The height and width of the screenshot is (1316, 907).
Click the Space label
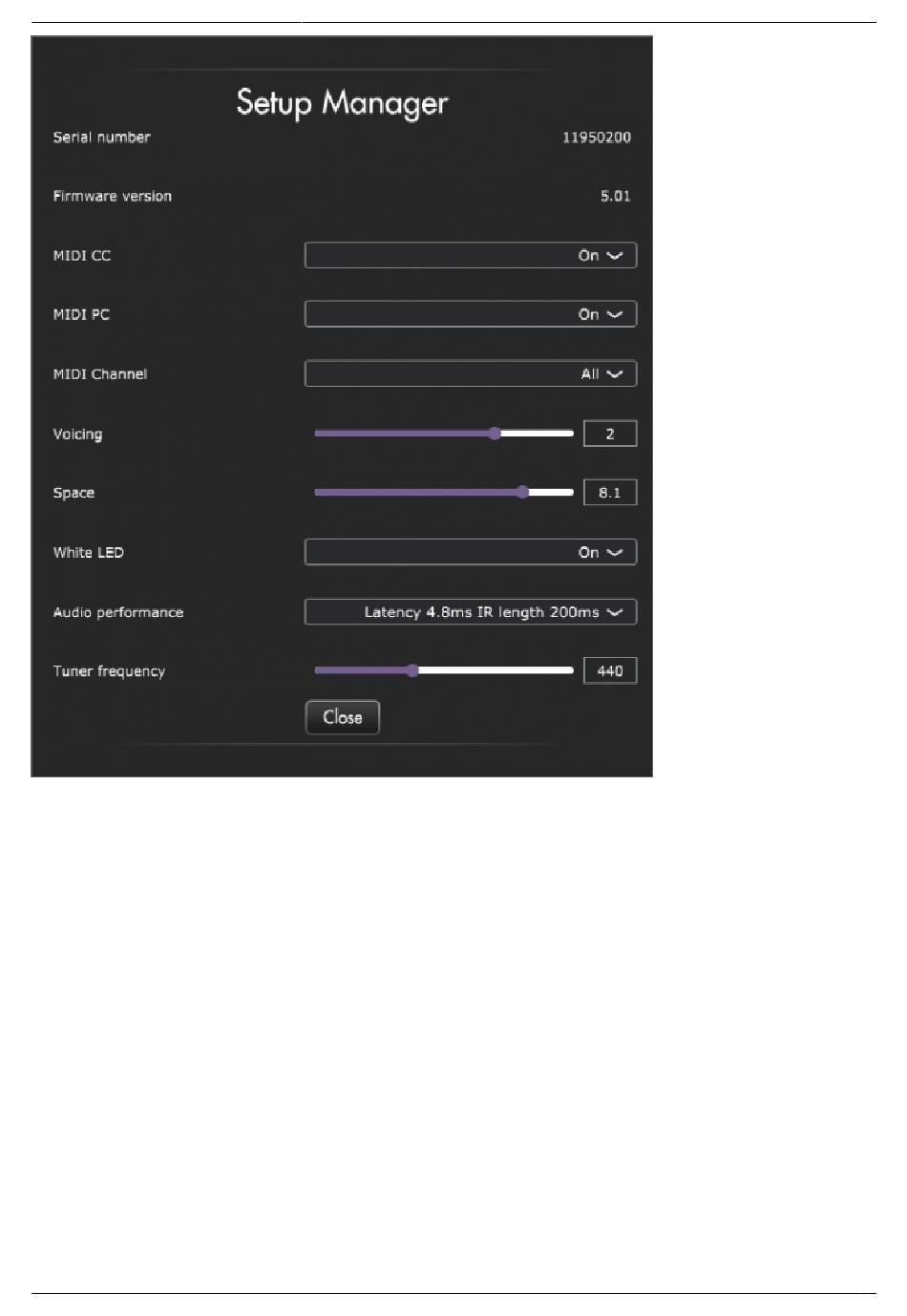(x=74, y=494)
